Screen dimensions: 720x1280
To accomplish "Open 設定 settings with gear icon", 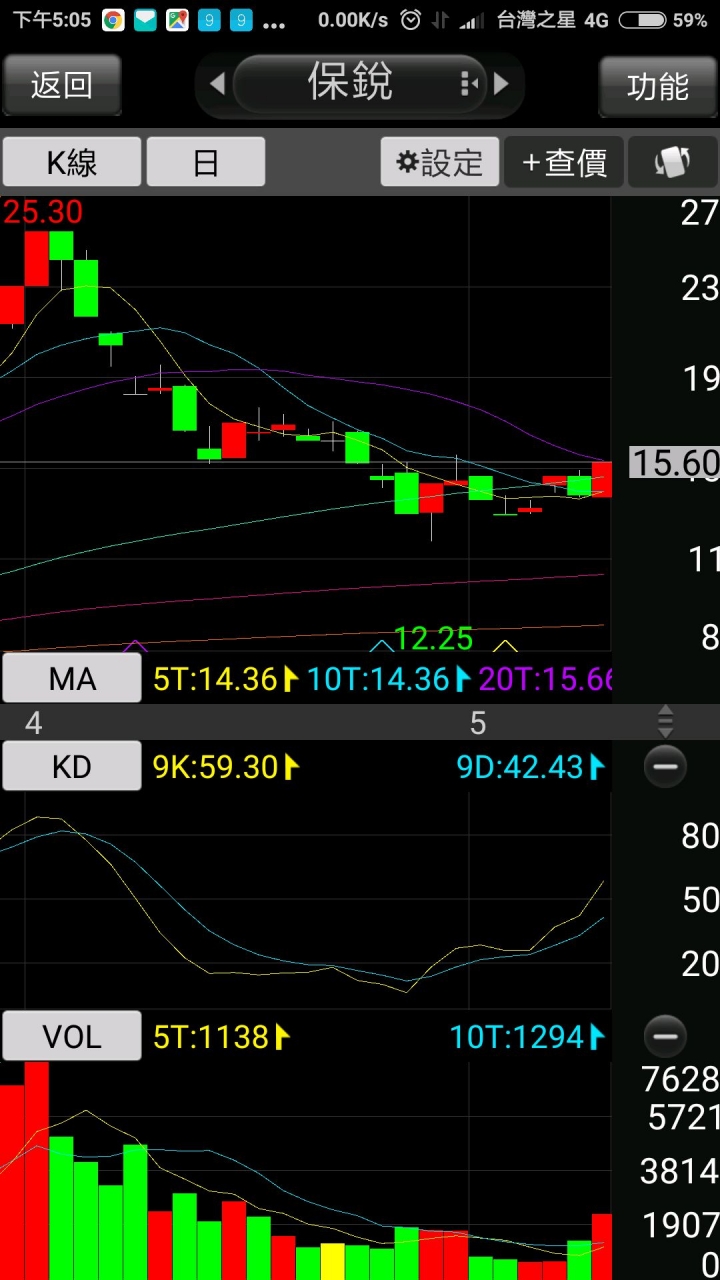I will point(440,162).
